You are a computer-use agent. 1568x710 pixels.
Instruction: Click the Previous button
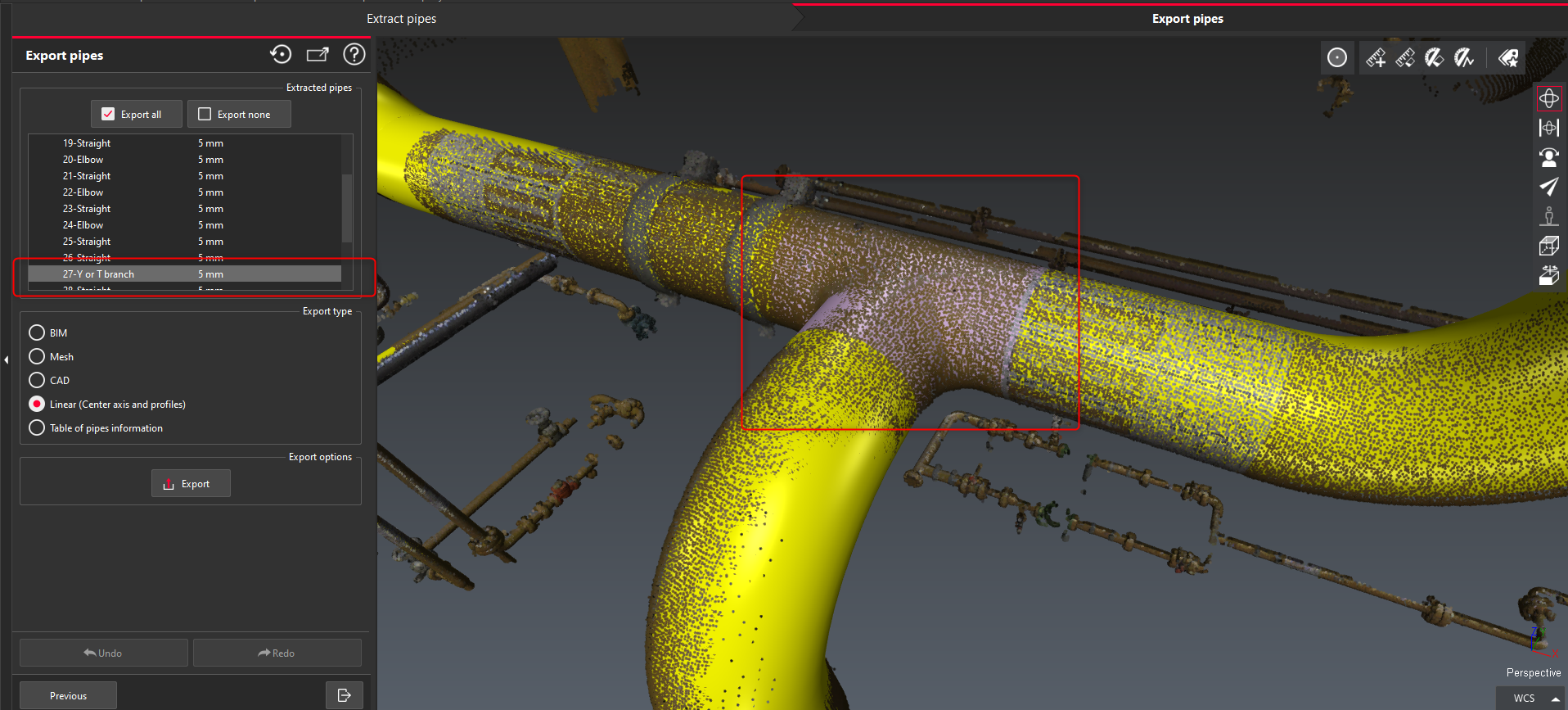pyautogui.click(x=68, y=695)
